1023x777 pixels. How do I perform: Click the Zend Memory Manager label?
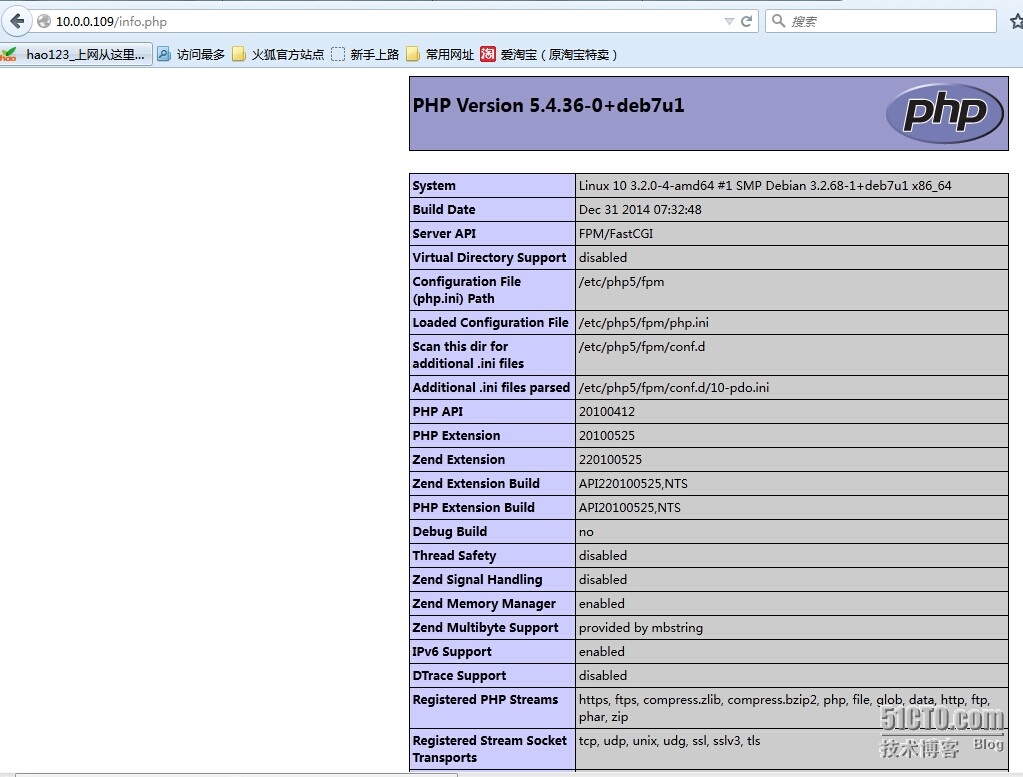point(484,604)
